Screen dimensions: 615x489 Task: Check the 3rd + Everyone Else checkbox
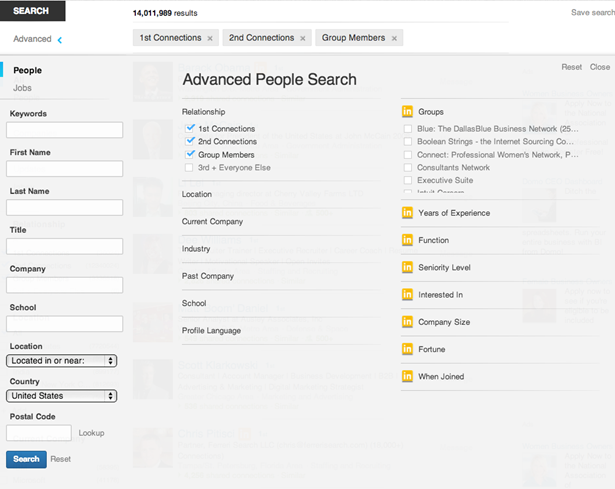(x=189, y=168)
